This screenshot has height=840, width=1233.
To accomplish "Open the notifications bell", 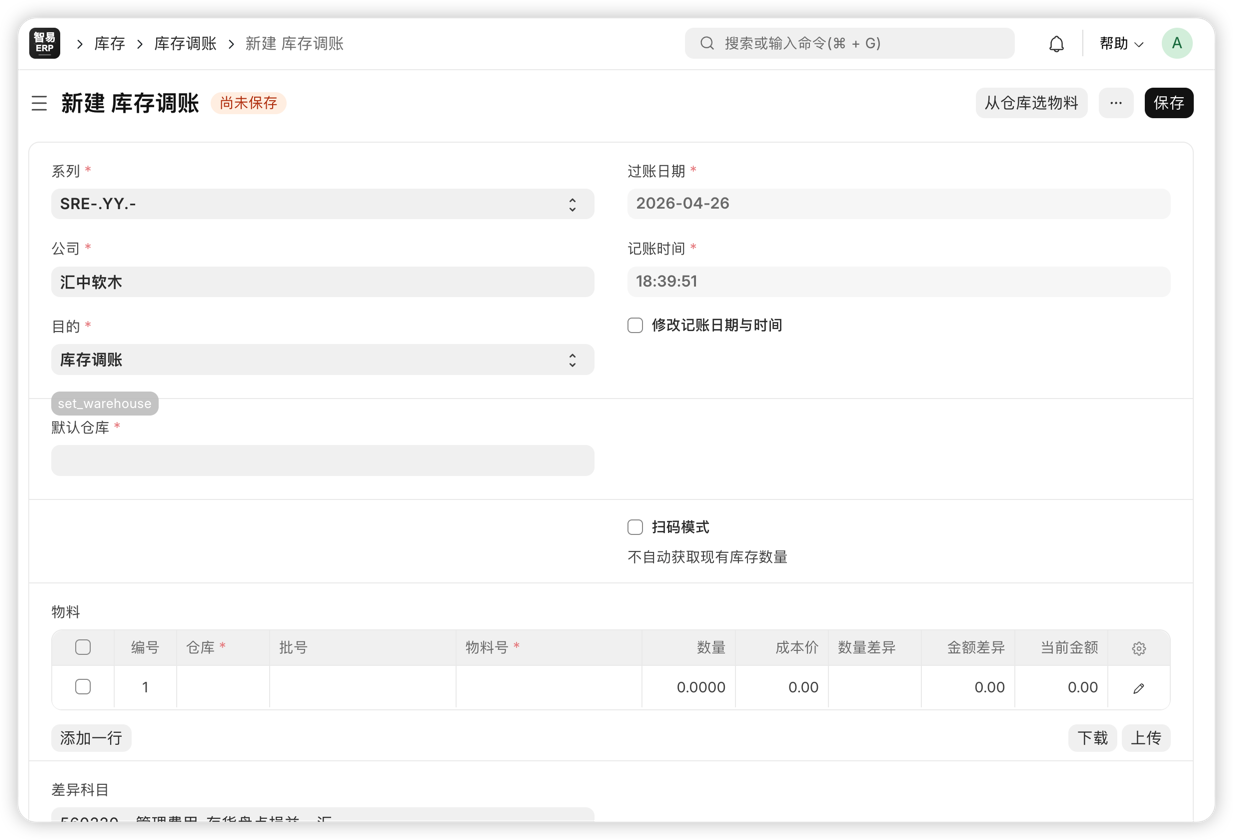I will coord(1056,44).
